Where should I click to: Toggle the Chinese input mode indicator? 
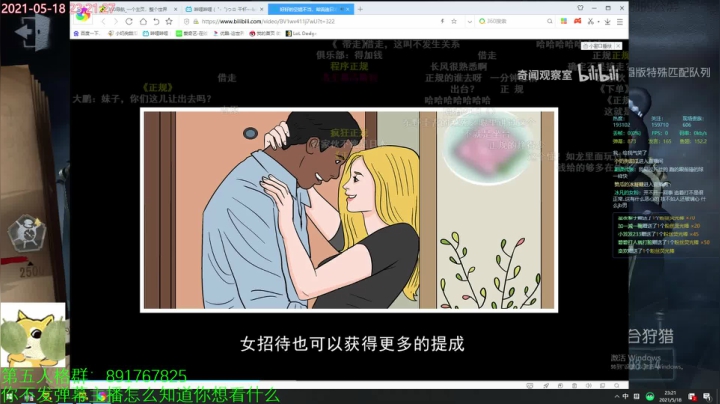(x=626, y=396)
